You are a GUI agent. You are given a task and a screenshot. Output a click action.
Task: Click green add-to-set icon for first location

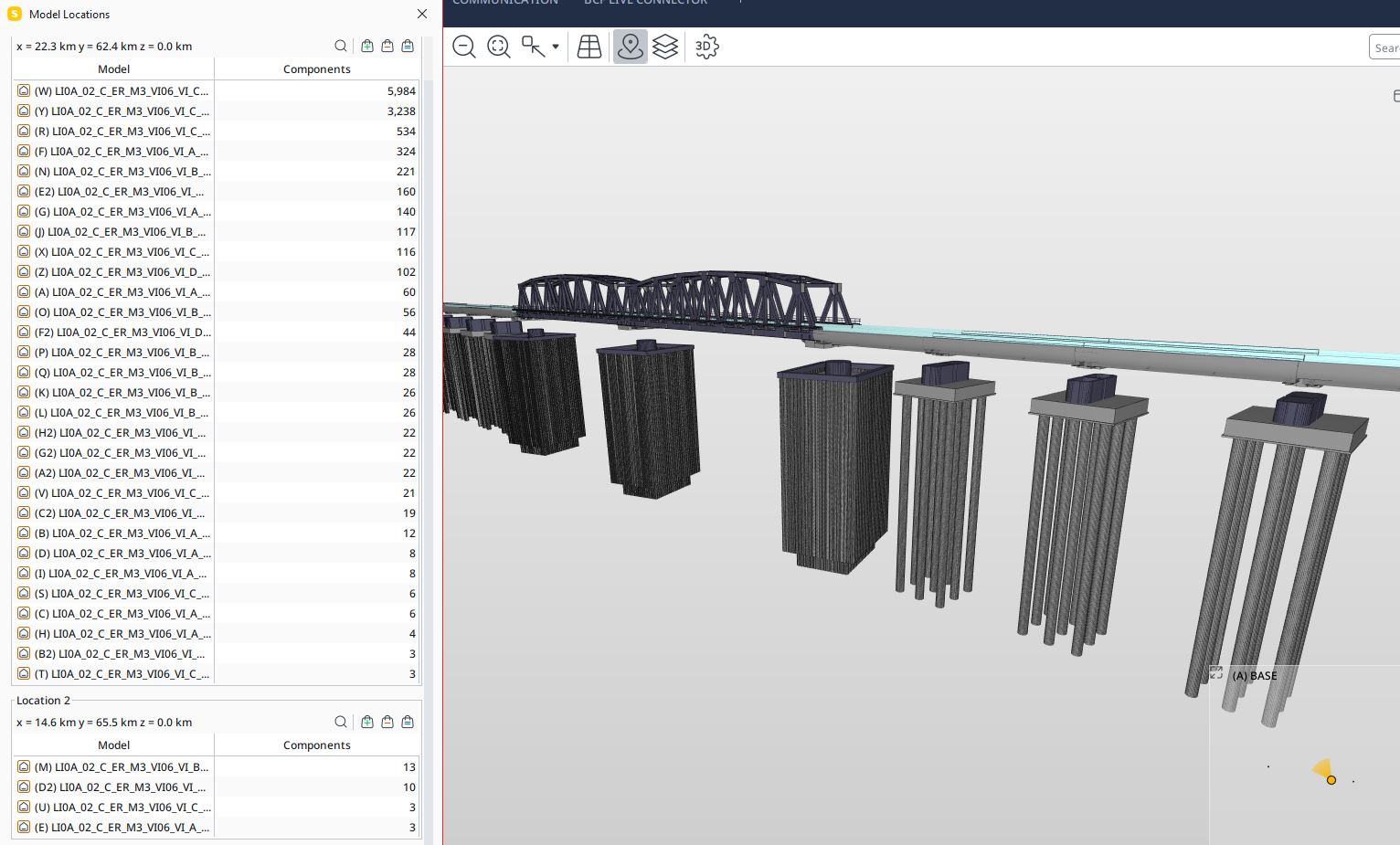coord(367,46)
